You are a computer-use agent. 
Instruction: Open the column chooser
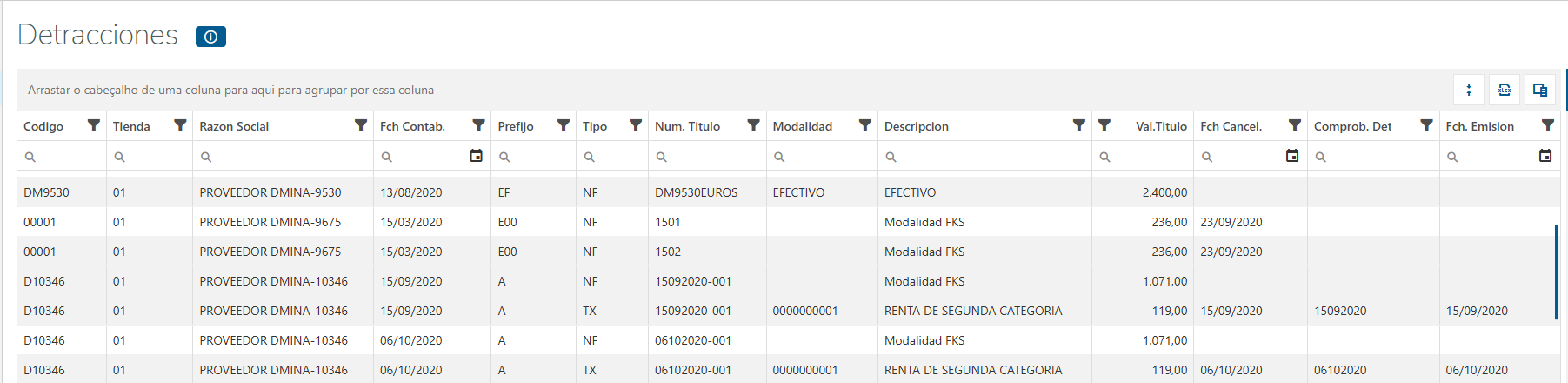coord(1540,90)
